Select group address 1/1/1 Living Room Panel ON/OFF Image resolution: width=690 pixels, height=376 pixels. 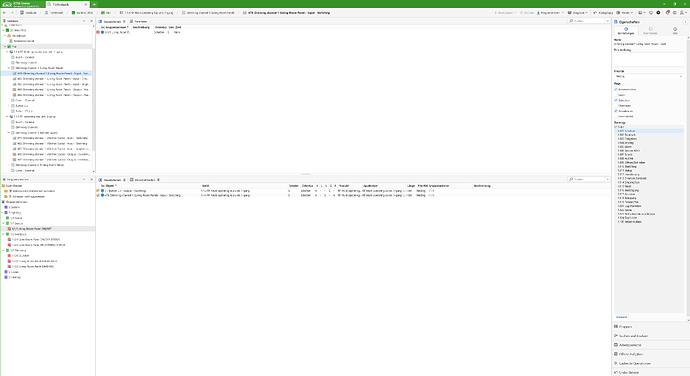click(x=32, y=229)
